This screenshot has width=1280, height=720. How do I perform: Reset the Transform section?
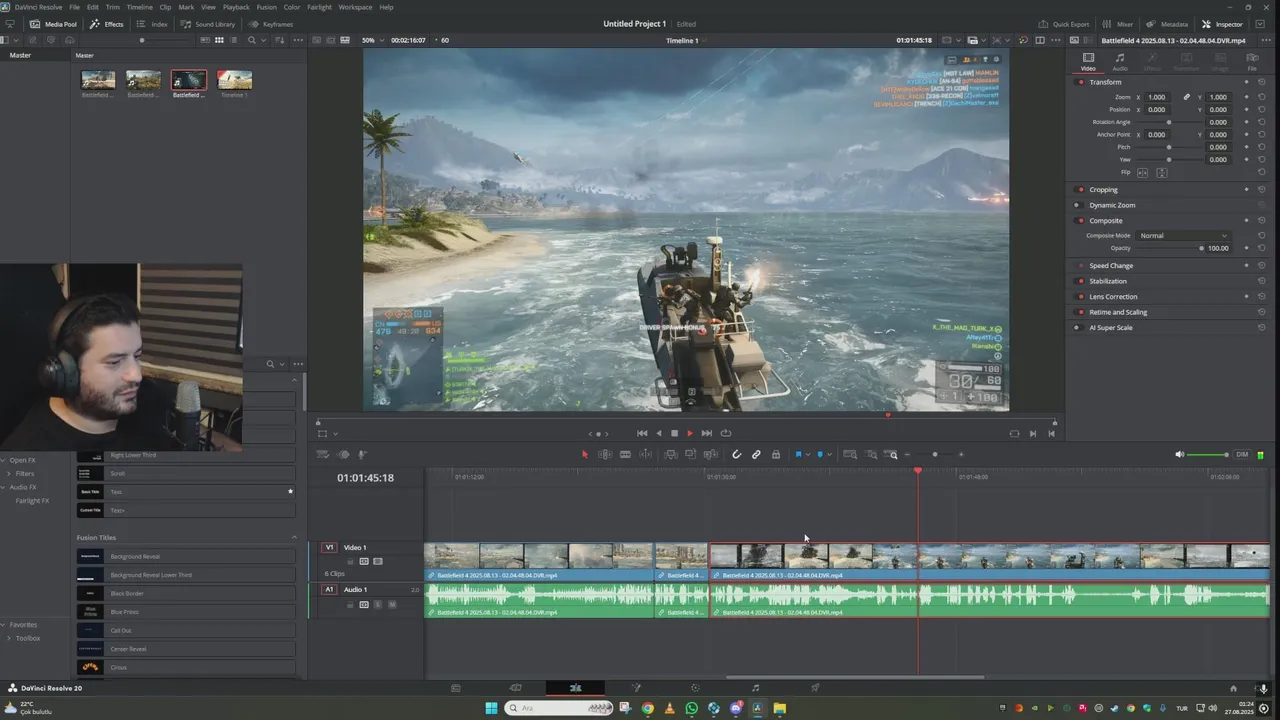point(1262,82)
